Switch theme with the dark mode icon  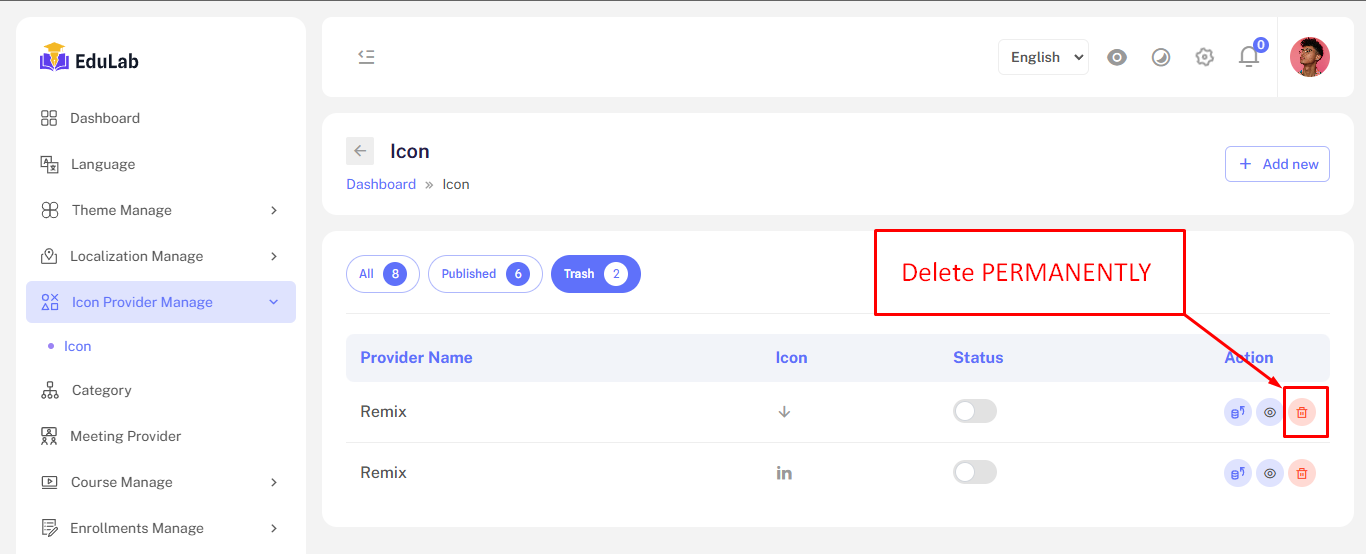(1160, 57)
